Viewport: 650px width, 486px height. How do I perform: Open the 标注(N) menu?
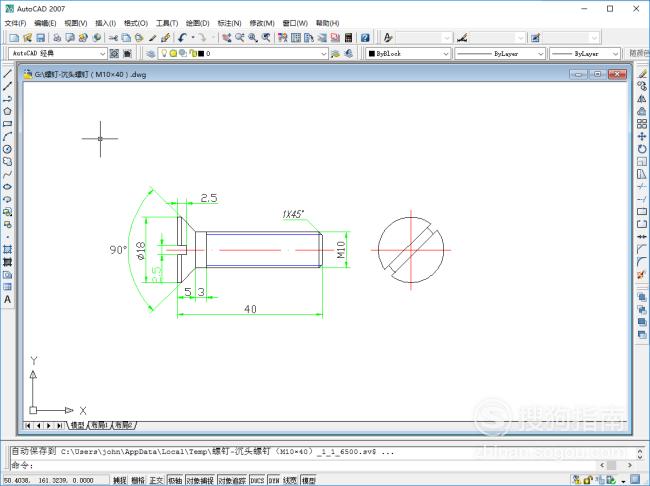(x=229, y=23)
